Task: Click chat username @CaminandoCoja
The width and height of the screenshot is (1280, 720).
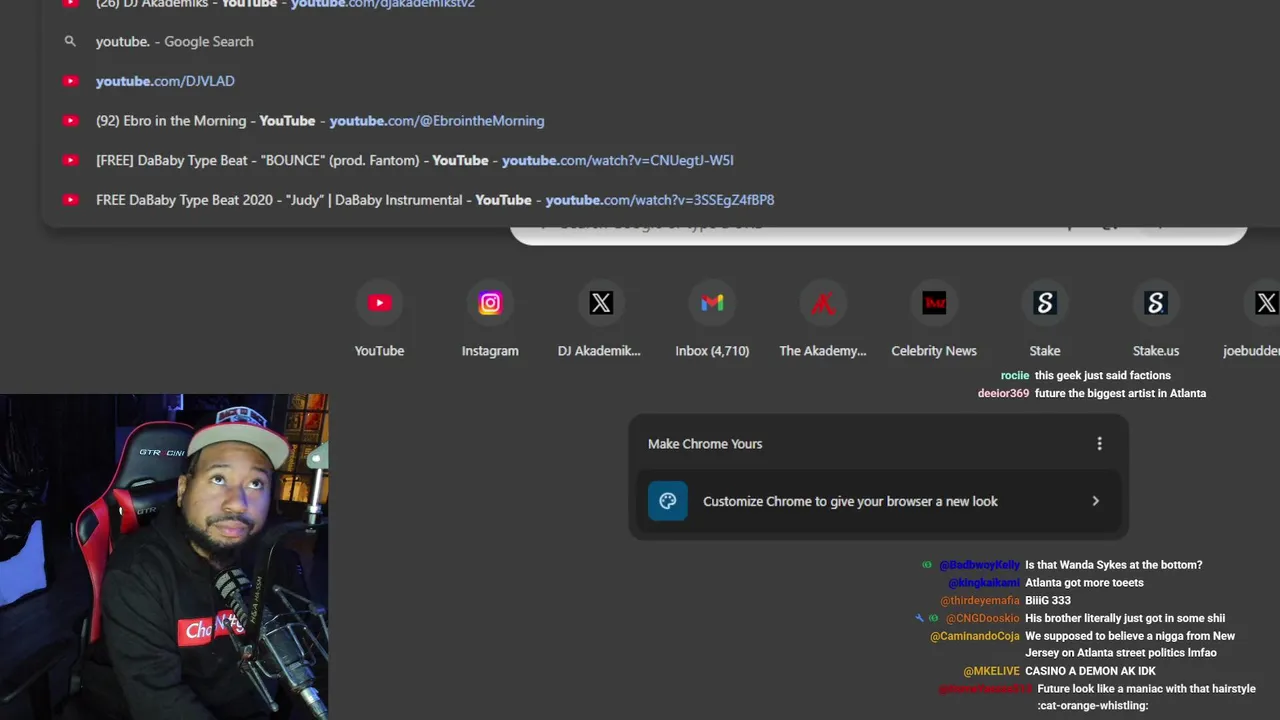Action: [x=975, y=636]
